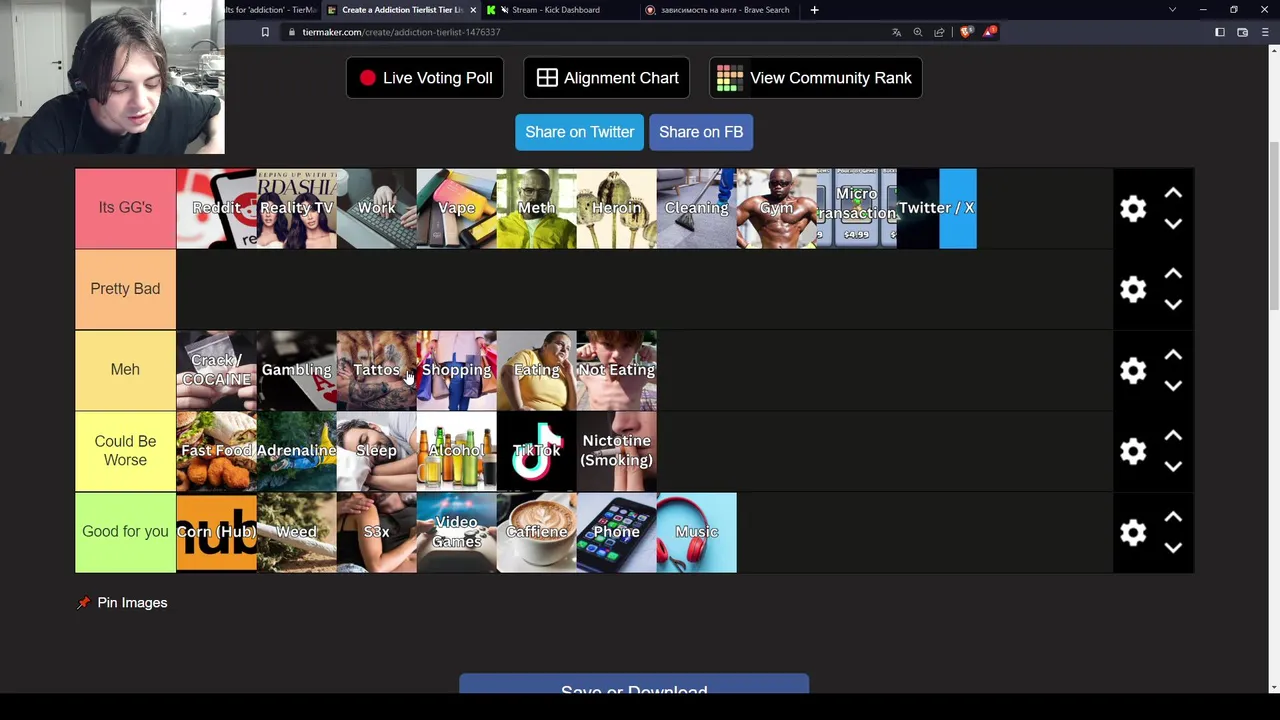This screenshot has width=1280, height=720.
Task: Toggle the browser sidebar panel icon
Action: tap(1220, 32)
